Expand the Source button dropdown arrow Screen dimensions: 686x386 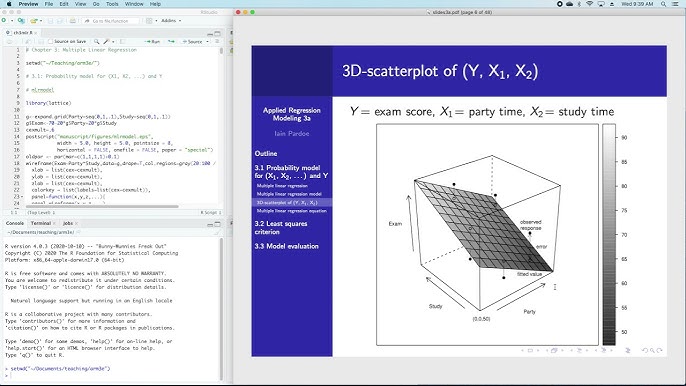(x=207, y=42)
